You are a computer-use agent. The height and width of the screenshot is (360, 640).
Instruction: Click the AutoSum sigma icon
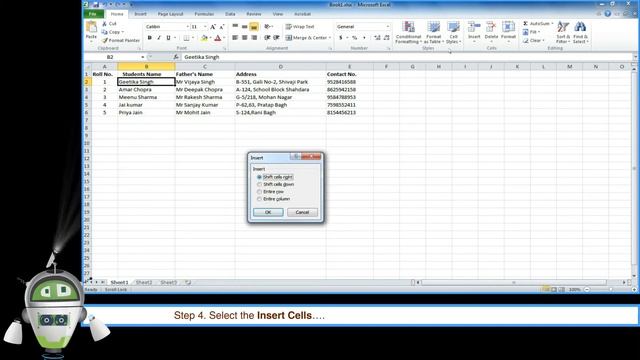525,24
